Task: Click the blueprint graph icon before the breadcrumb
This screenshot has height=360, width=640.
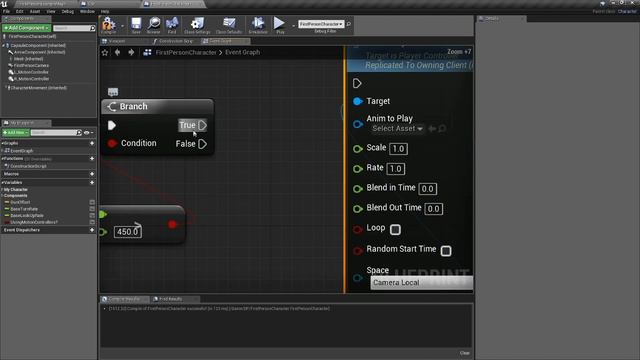Action: [x=147, y=52]
